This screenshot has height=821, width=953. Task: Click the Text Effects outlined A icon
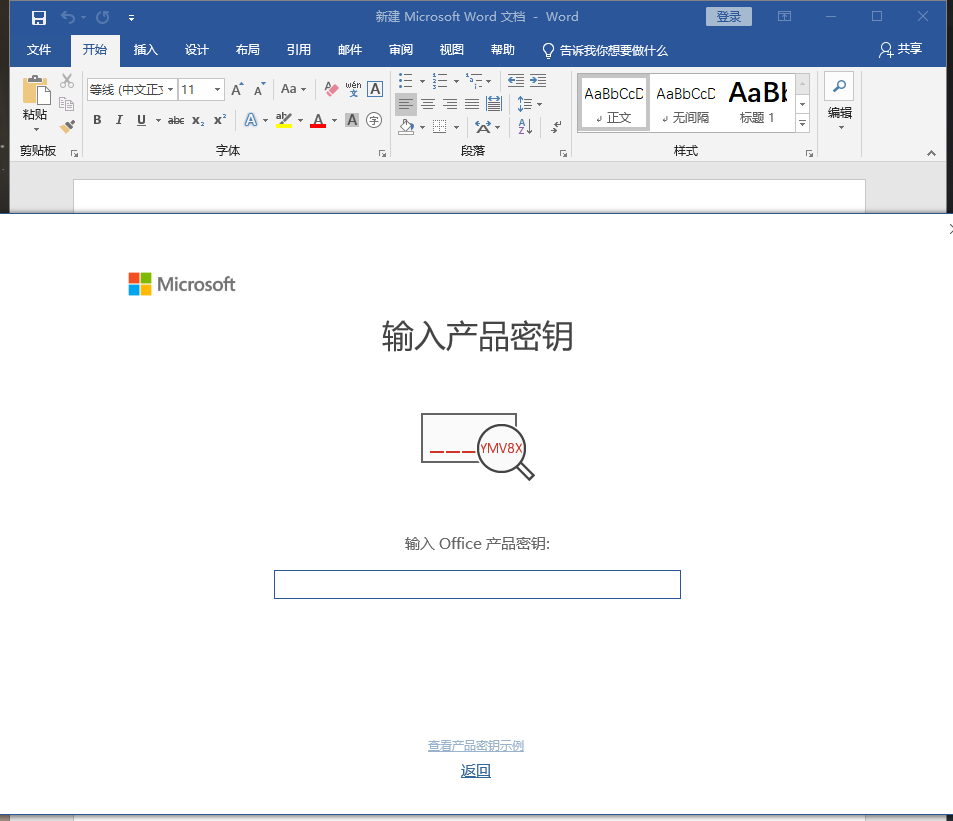click(x=250, y=120)
